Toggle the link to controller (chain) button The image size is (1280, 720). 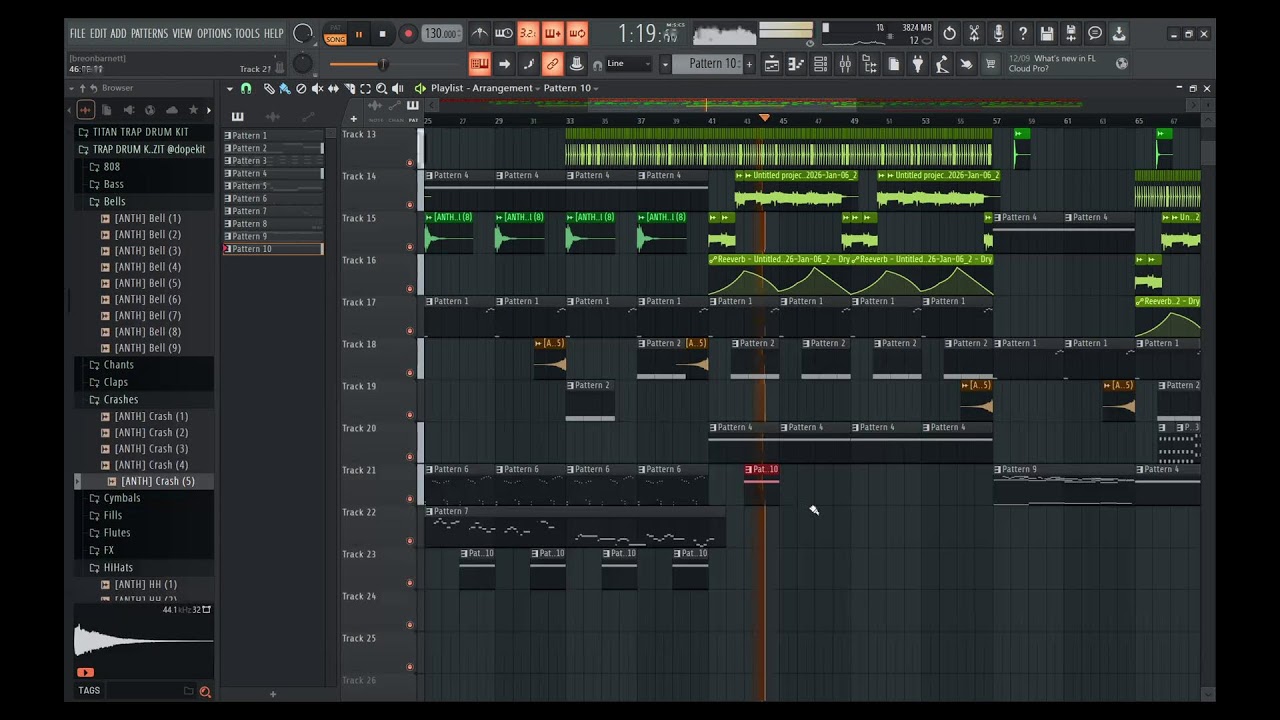pos(552,64)
